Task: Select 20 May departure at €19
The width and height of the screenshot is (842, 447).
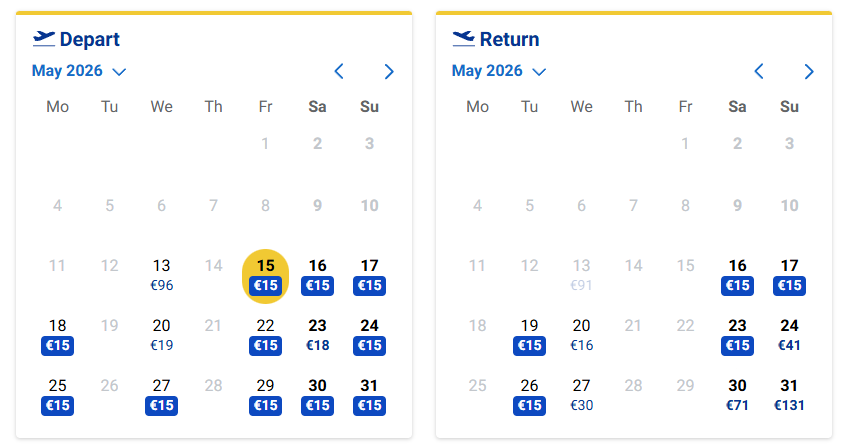Action: (162, 335)
